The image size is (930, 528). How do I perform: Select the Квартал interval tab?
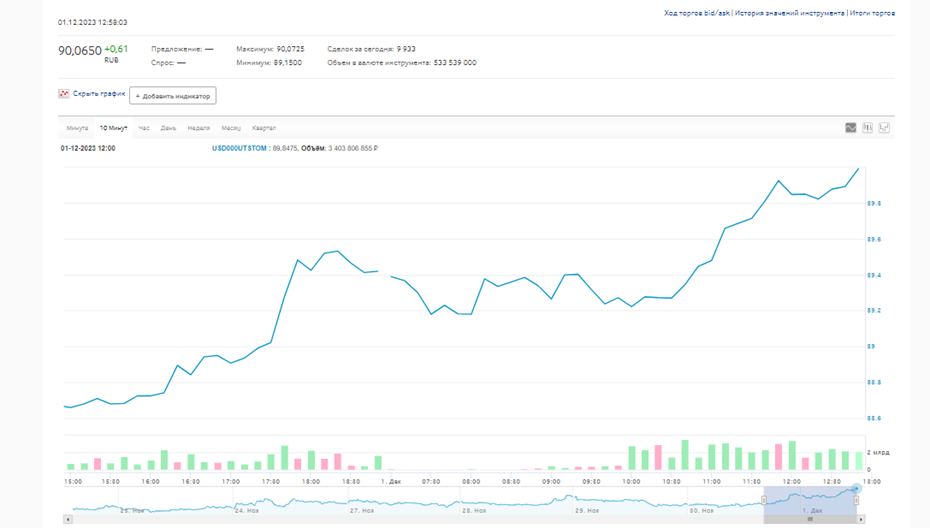coord(264,128)
